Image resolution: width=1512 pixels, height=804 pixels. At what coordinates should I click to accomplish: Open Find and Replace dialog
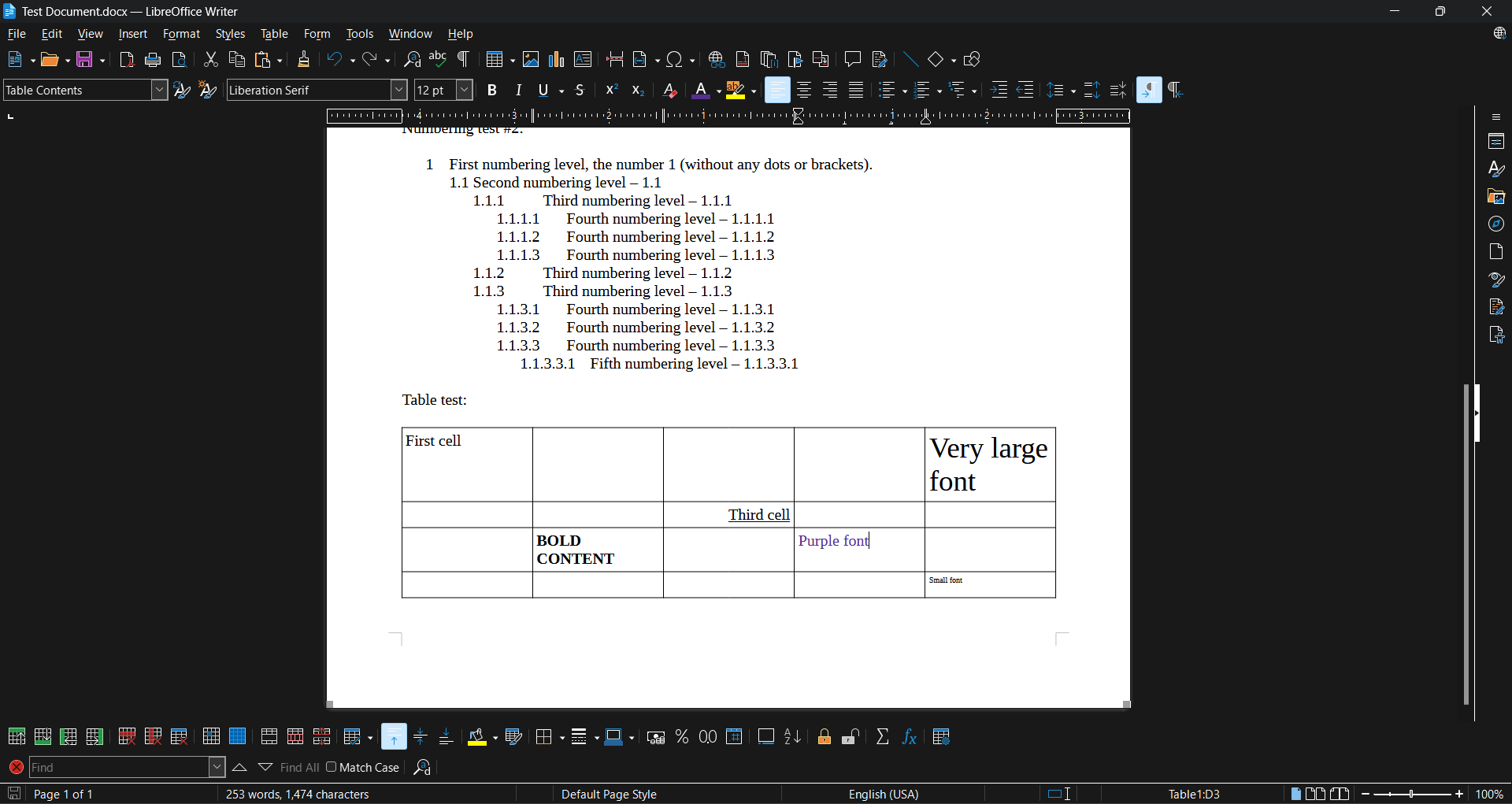(x=412, y=60)
